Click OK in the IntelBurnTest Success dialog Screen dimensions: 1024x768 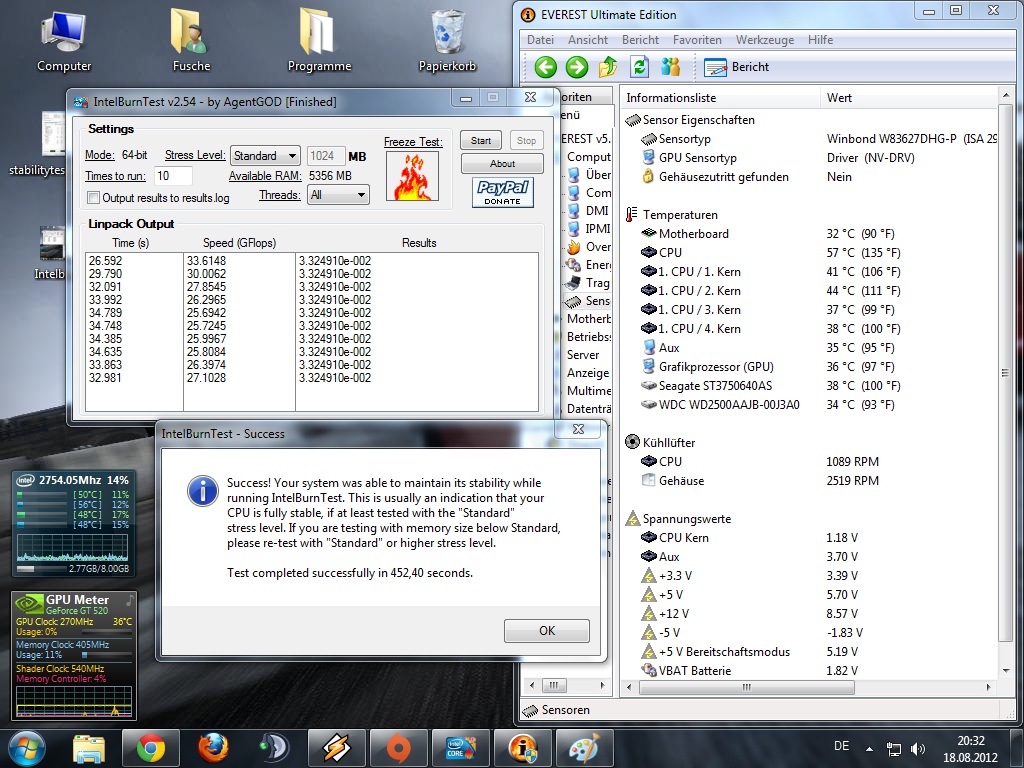[x=547, y=631]
